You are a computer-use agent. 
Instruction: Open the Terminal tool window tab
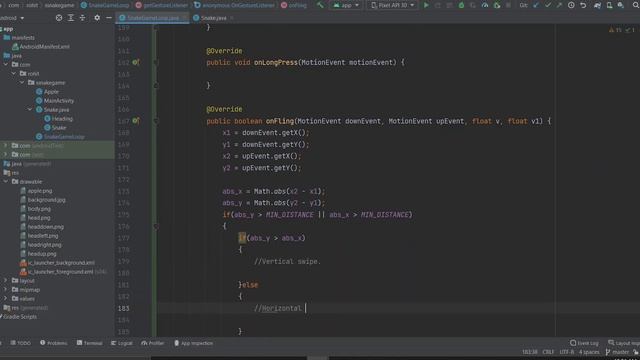[x=90, y=343]
